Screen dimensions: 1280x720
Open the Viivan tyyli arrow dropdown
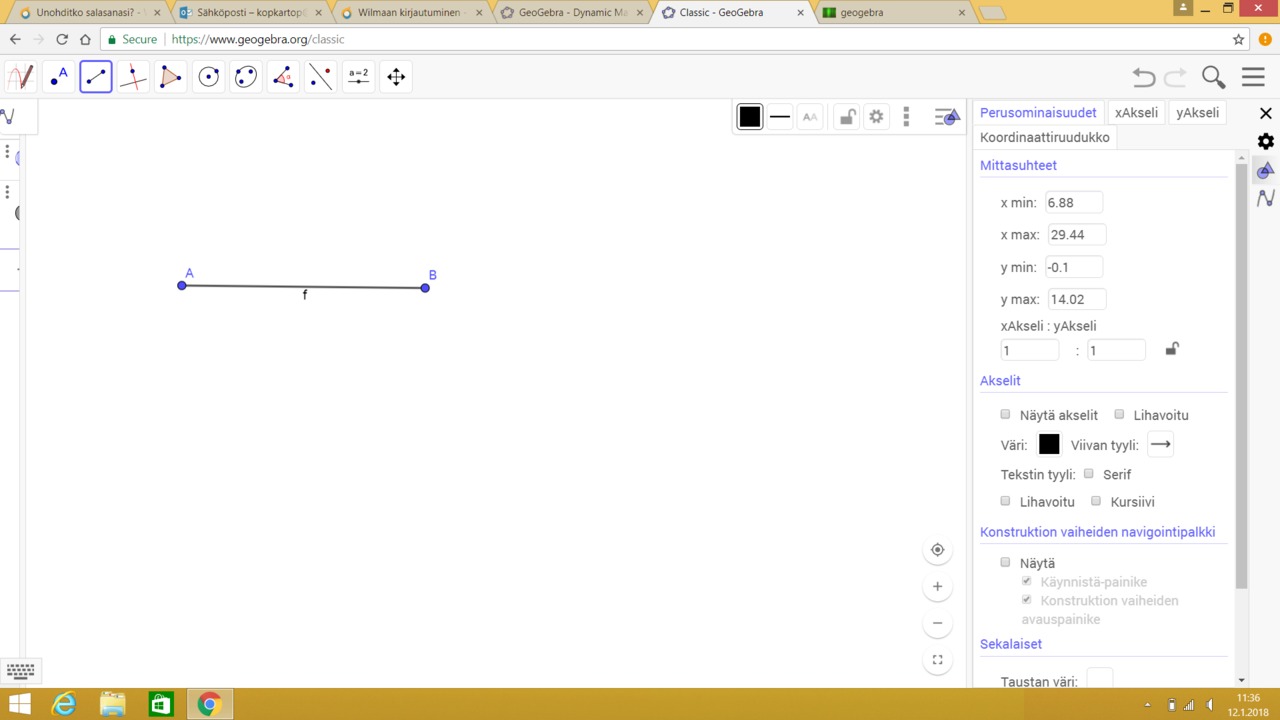click(x=1160, y=444)
